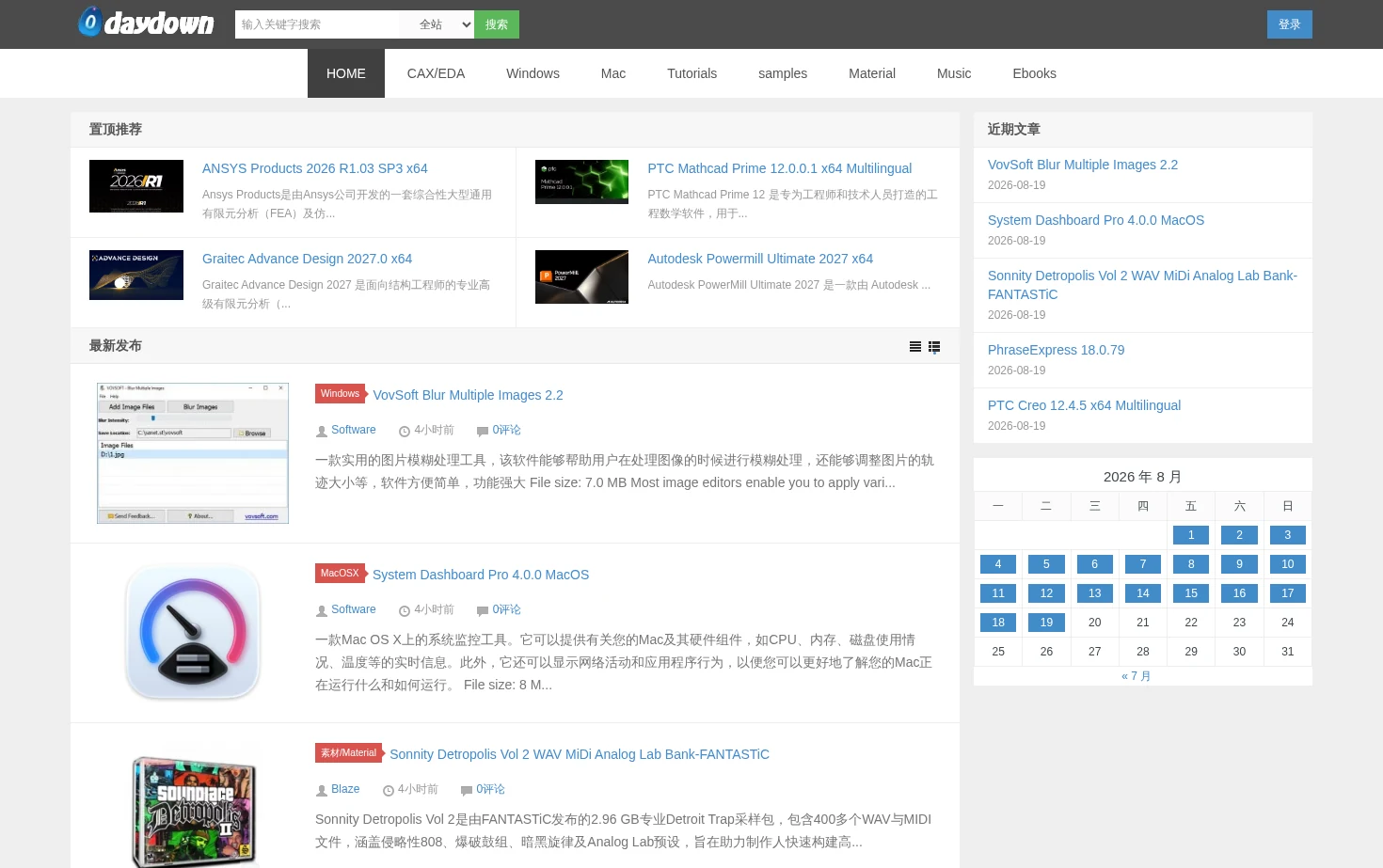Select calendar day 12
The height and width of the screenshot is (868, 1383).
pos(1046,593)
